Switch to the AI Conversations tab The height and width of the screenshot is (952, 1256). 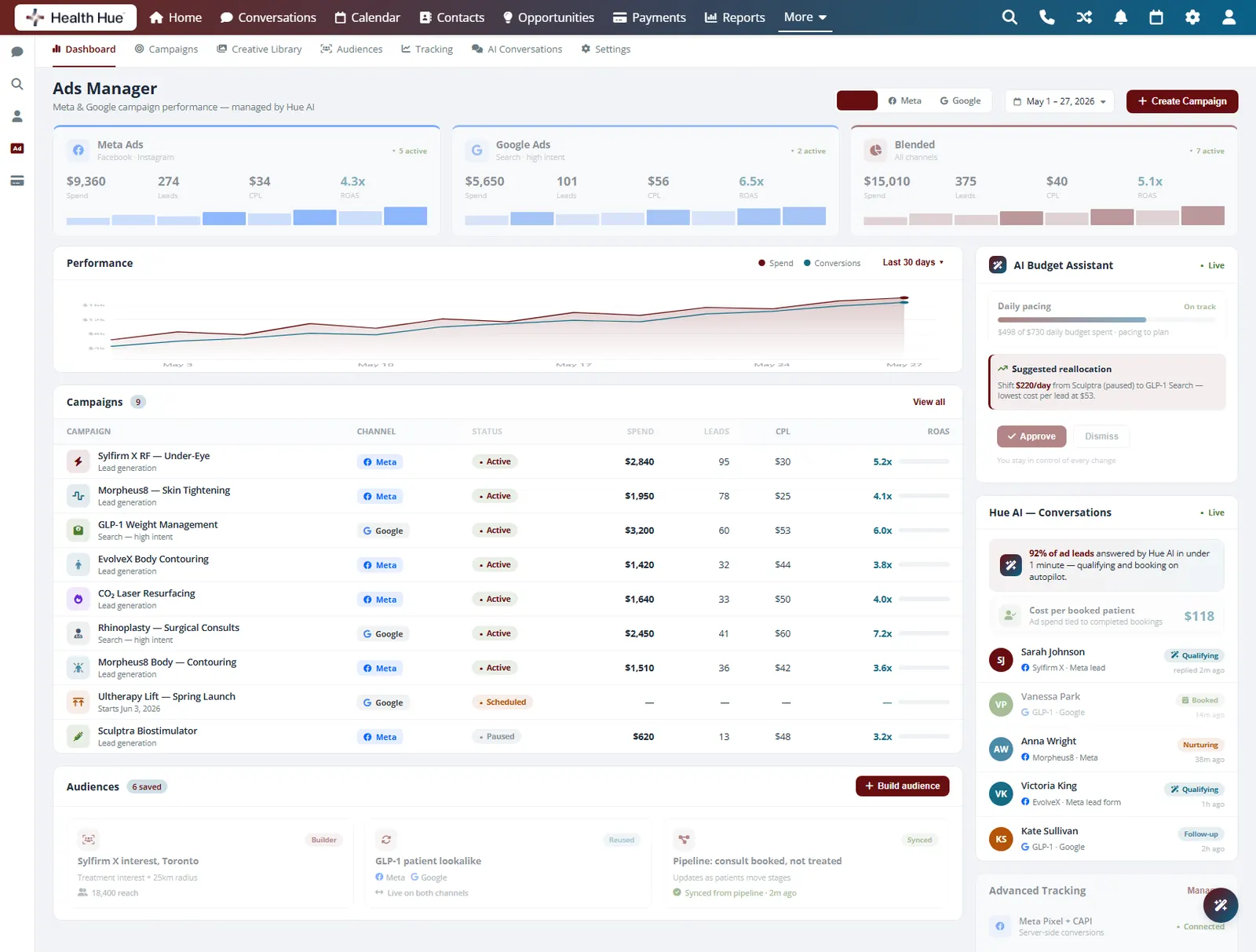(517, 49)
